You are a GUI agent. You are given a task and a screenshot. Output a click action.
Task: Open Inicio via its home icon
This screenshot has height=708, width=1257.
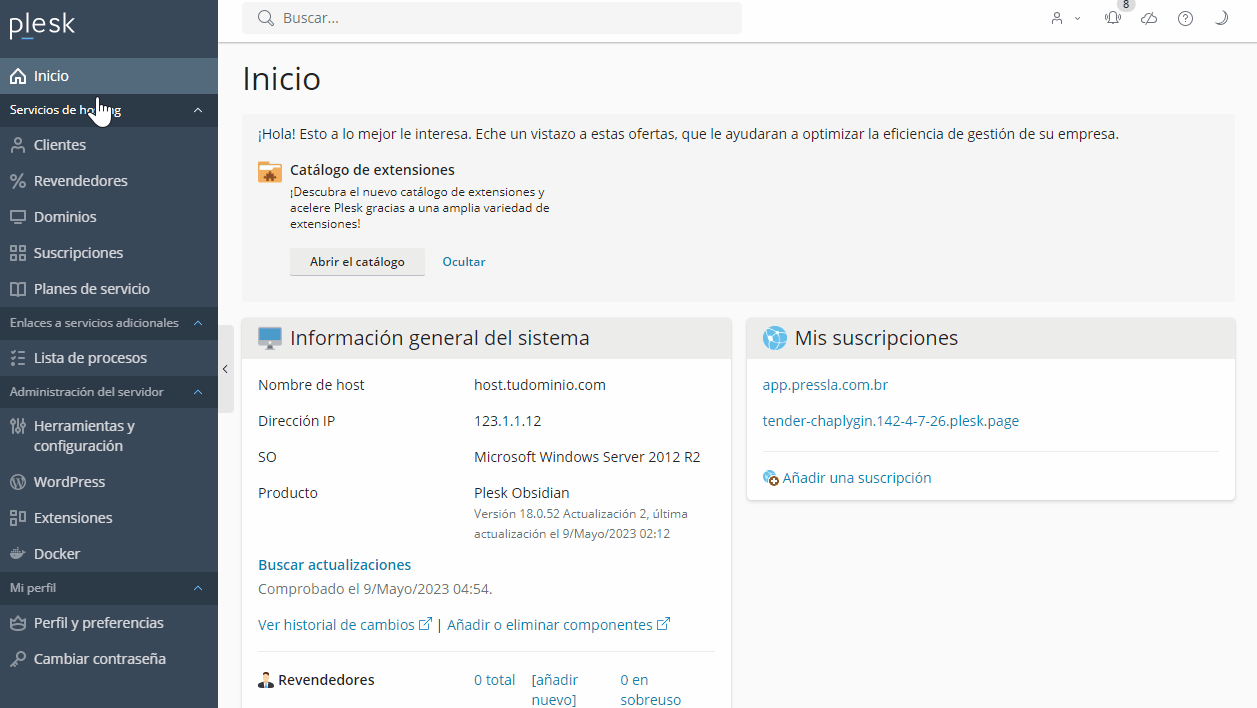coord(17,76)
